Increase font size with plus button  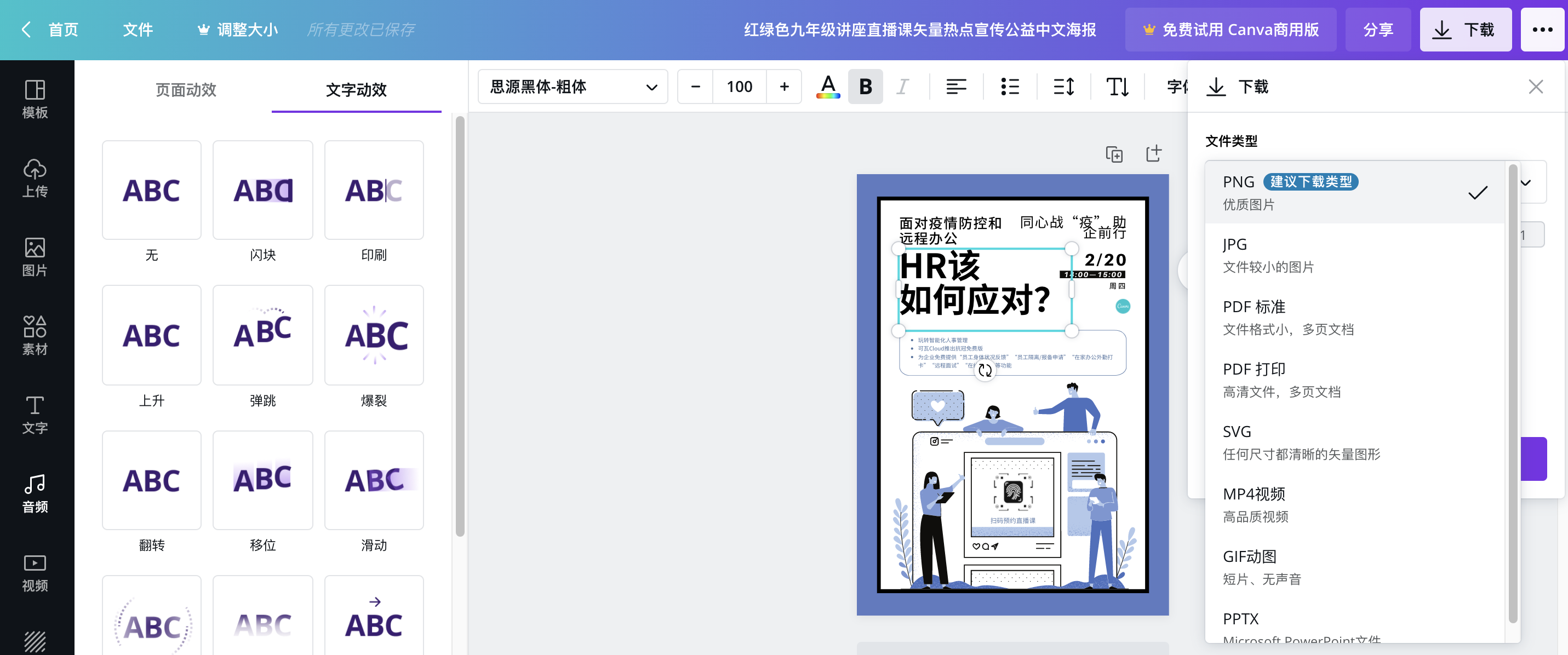click(x=784, y=87)
